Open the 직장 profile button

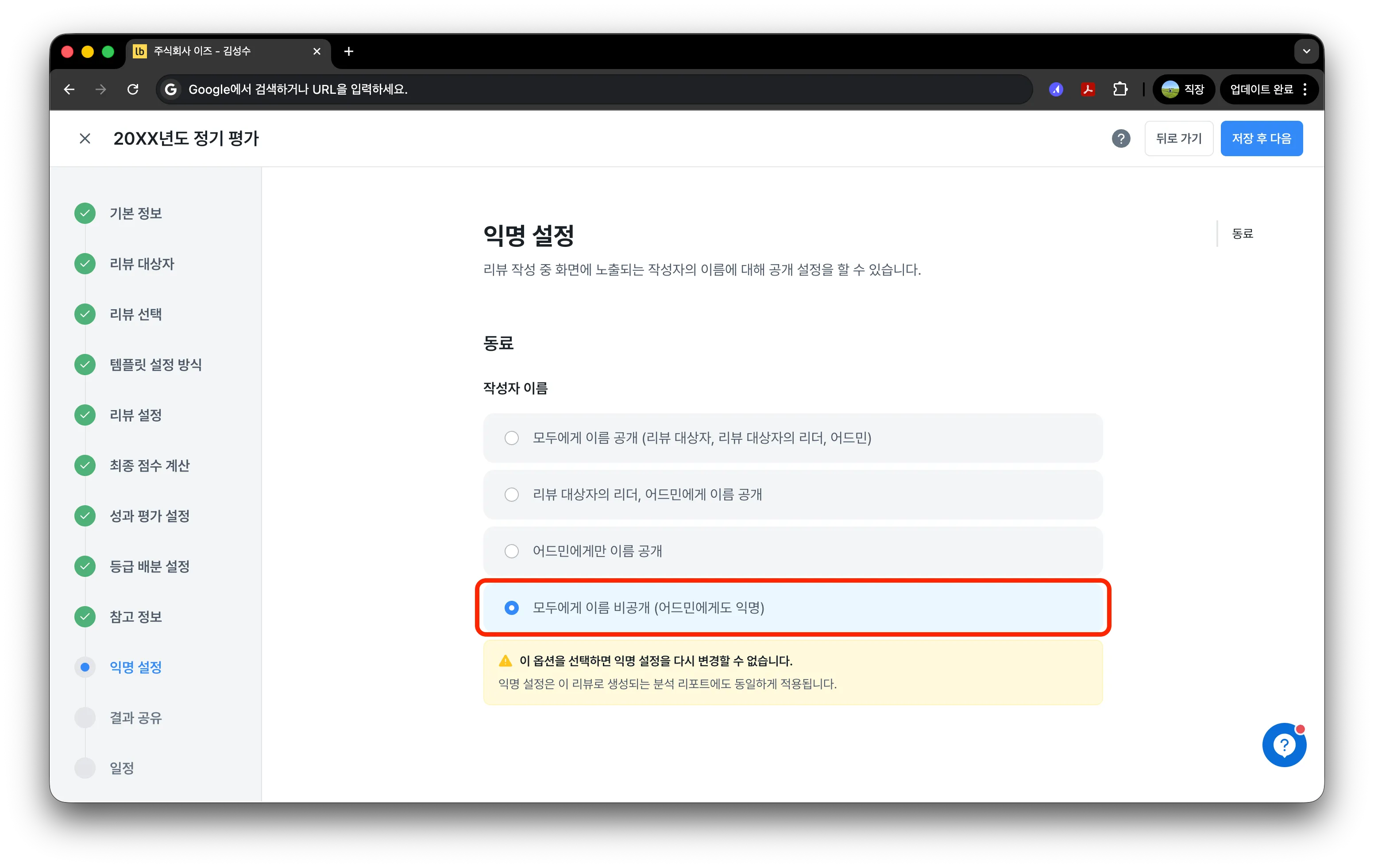(1183, 89)
